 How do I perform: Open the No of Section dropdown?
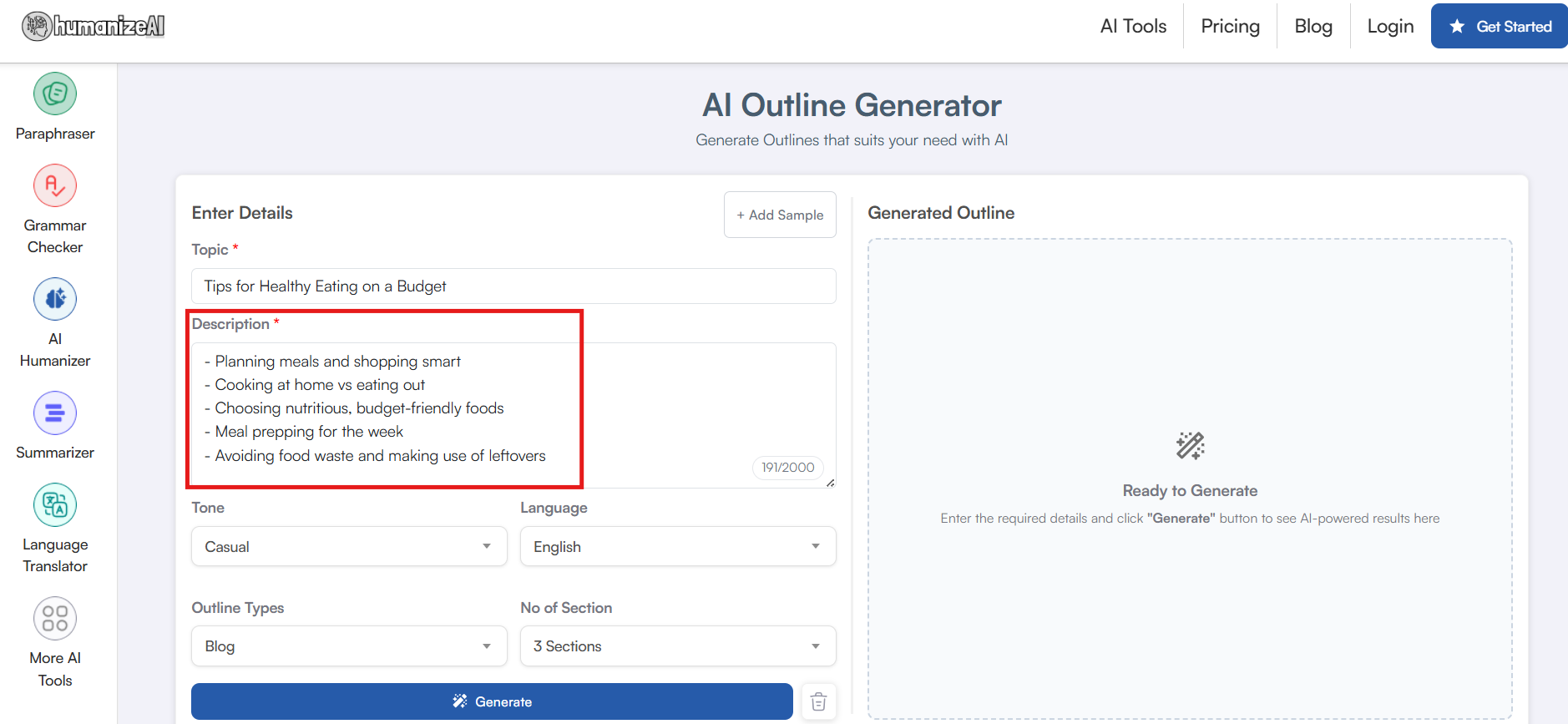click(677, 646)
